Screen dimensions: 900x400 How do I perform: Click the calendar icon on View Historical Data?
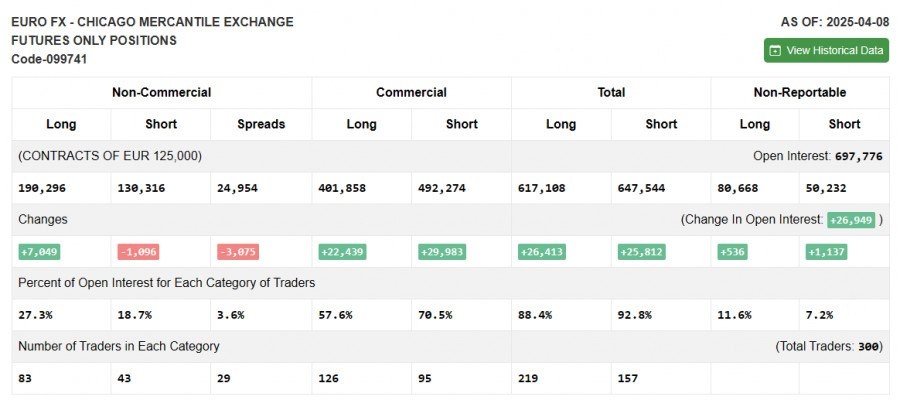coord(775,51)
